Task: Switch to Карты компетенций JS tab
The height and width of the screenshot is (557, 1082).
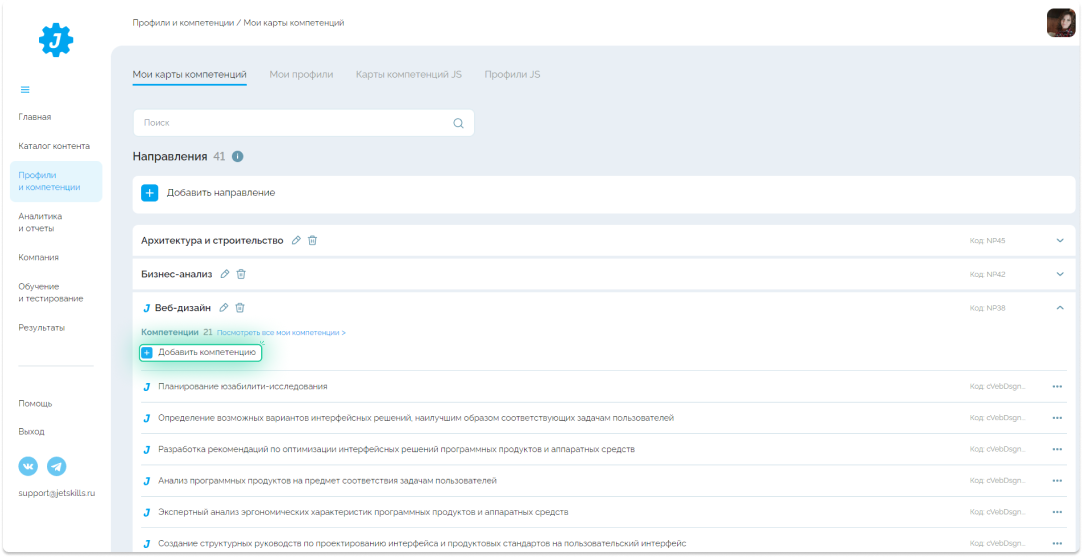Action: coord(408,75)
